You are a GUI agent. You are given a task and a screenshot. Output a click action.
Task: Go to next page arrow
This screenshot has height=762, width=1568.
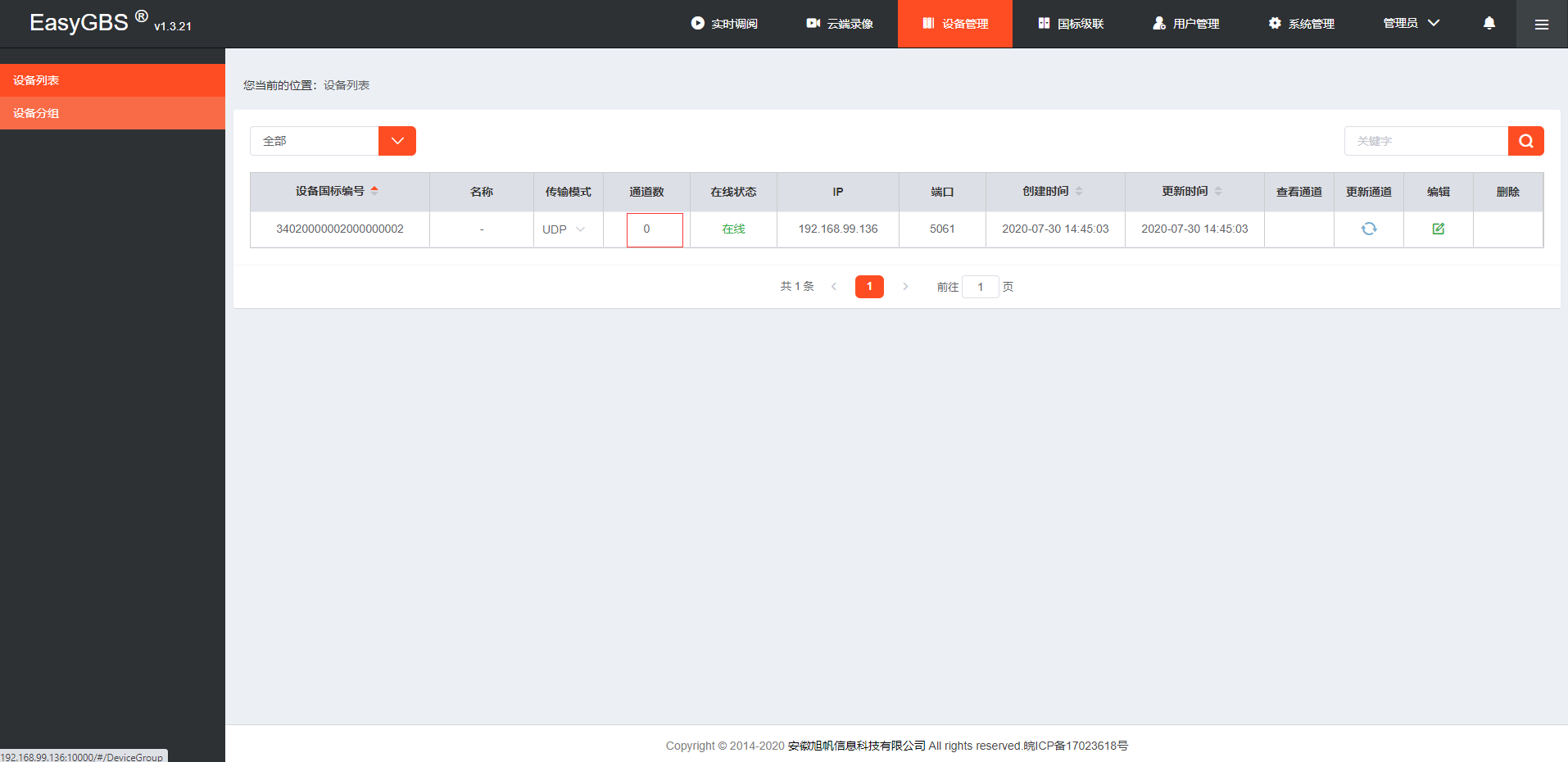pyautogui.click(x=905, y=287)
